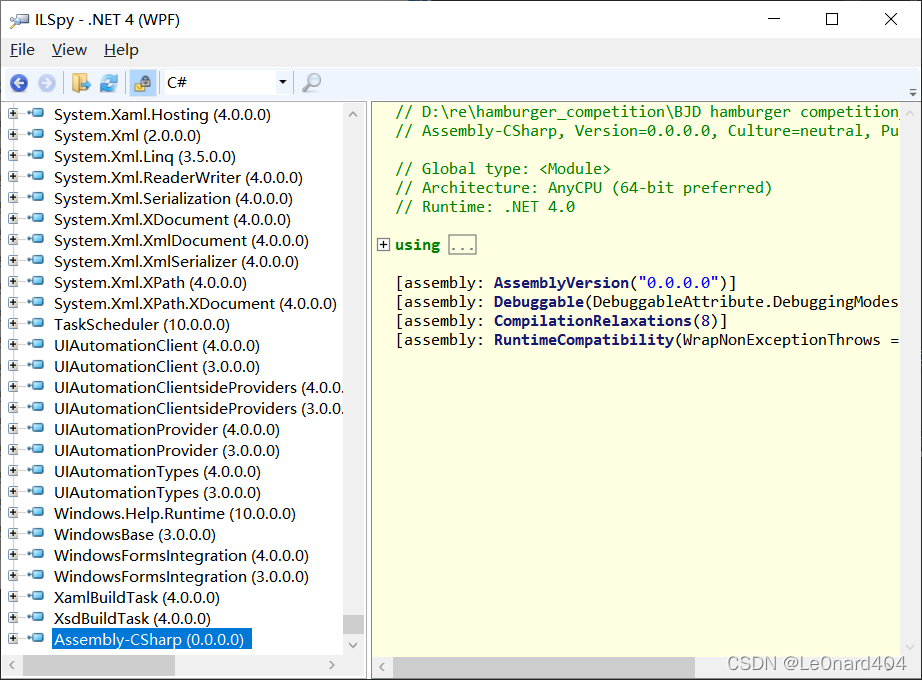This screenshot has height=680, width=922.
Task: Click the toolbar overflow arrow
Action: 913,92
